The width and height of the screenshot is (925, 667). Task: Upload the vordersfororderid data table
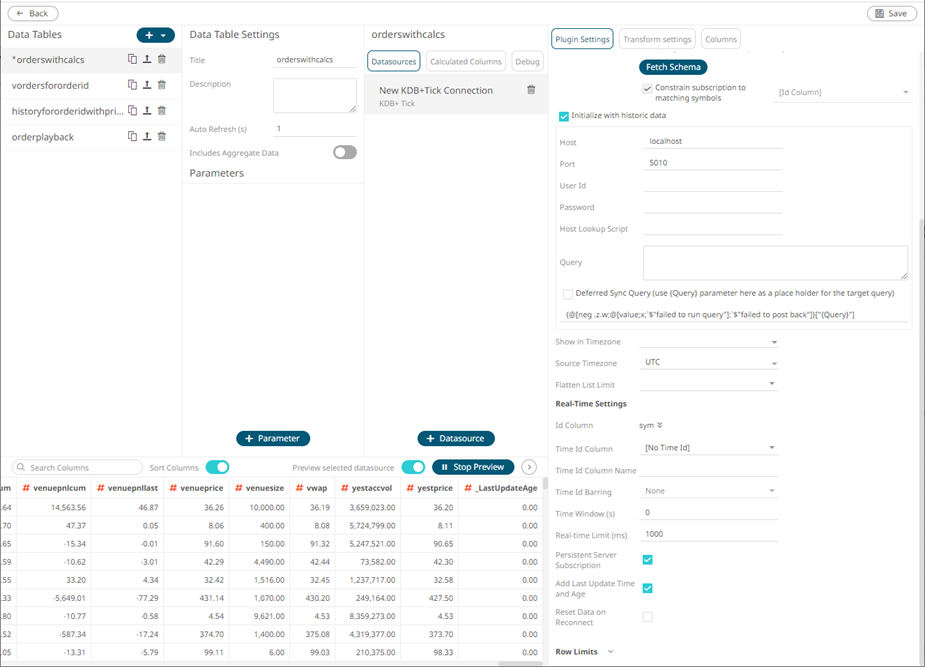[x=147, y=85]
